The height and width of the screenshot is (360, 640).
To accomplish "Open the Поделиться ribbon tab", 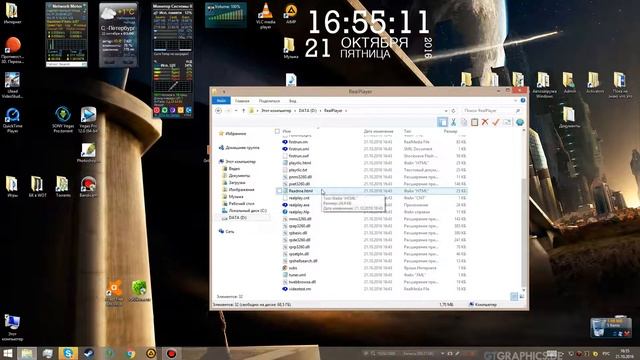I will 269,101.
